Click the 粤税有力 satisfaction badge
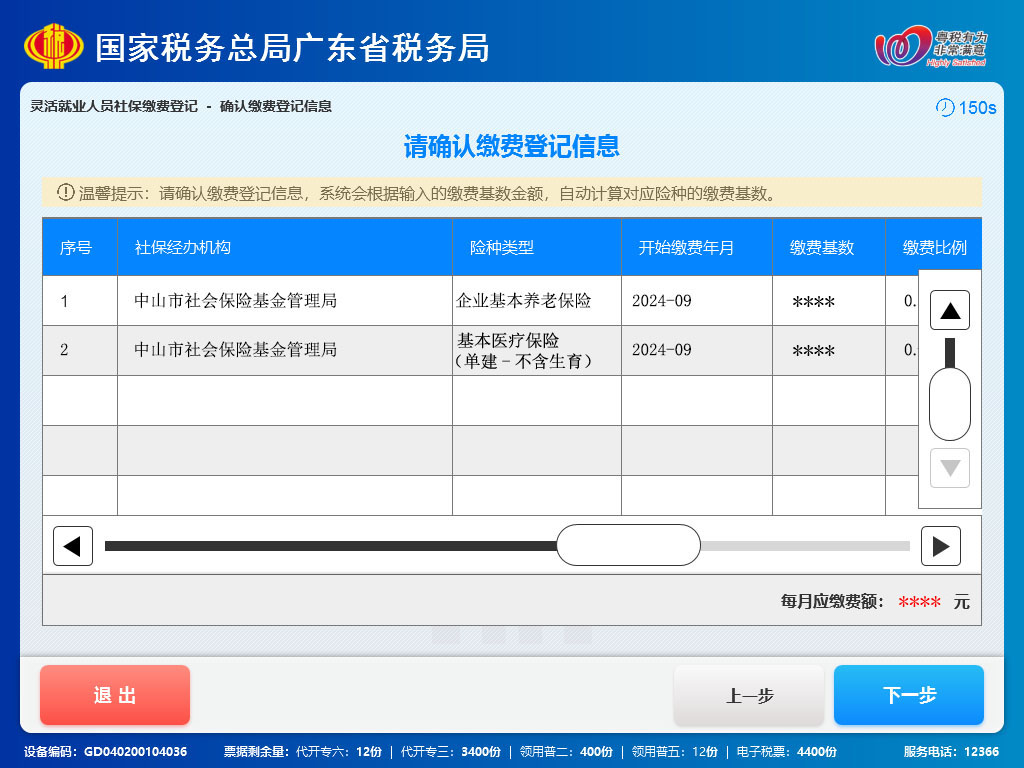 coord(931,44)
